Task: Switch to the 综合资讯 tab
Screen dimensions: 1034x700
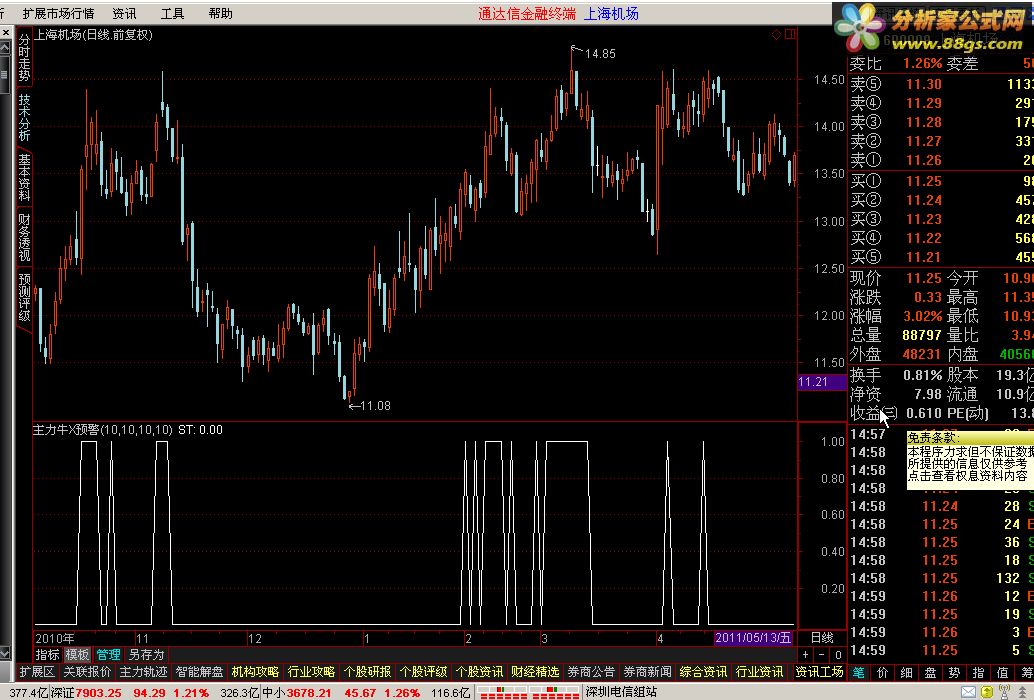Action: click(704, 672)
